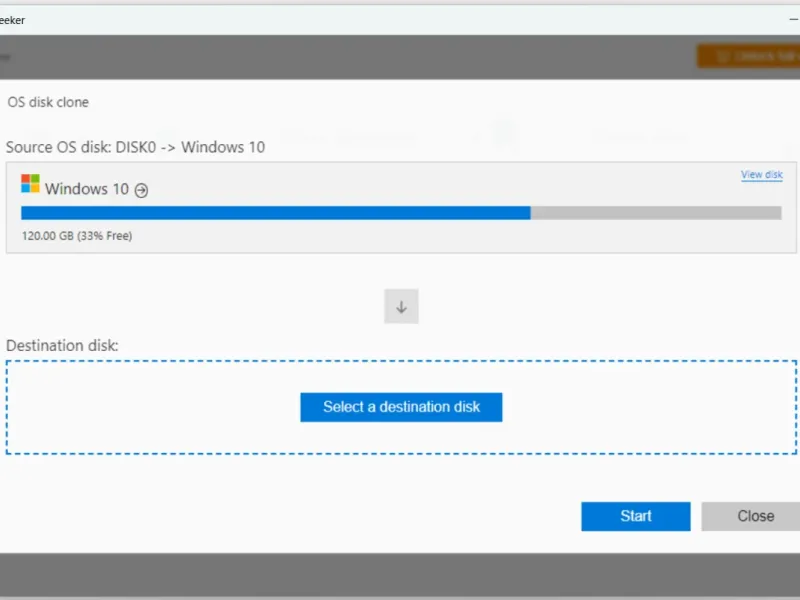800x600 pixels.
Task: Start the OS disk clone
Action: (x=636, y=516)
